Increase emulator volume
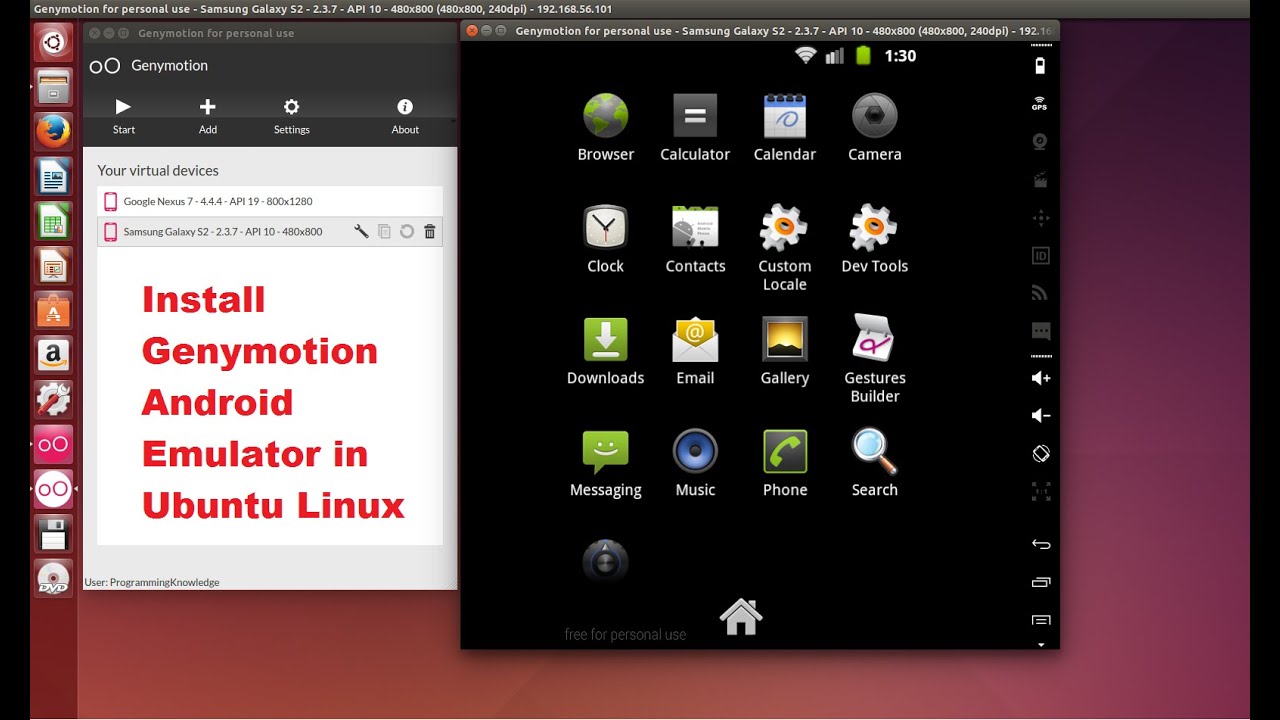Viewport: 1280px width, 720px height. [x=1040, y=378]
